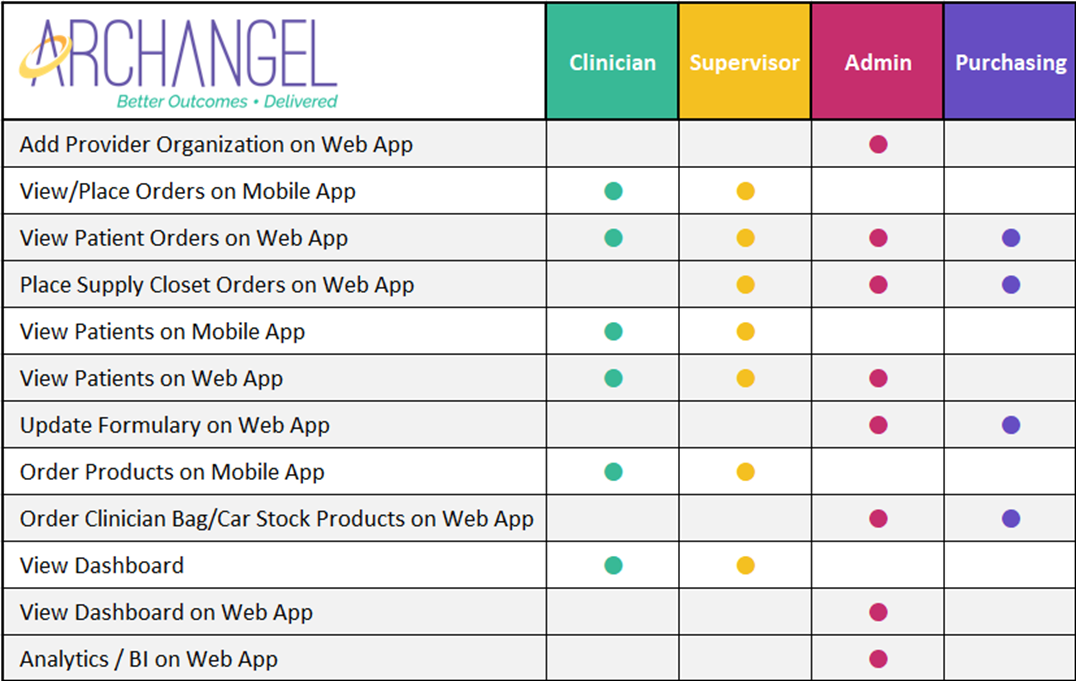Click Clinician dot in View Dashboard row

point(613,566)
